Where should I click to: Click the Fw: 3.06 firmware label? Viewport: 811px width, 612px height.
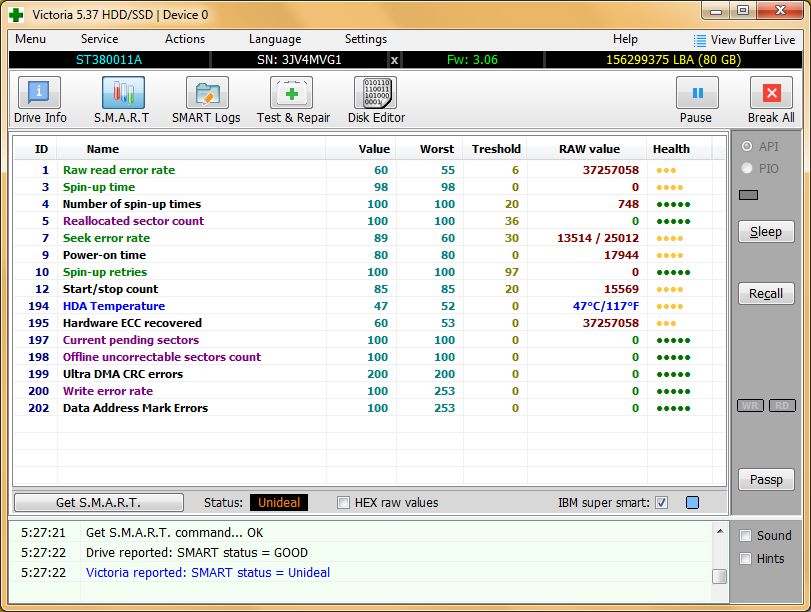pos(472,60)
